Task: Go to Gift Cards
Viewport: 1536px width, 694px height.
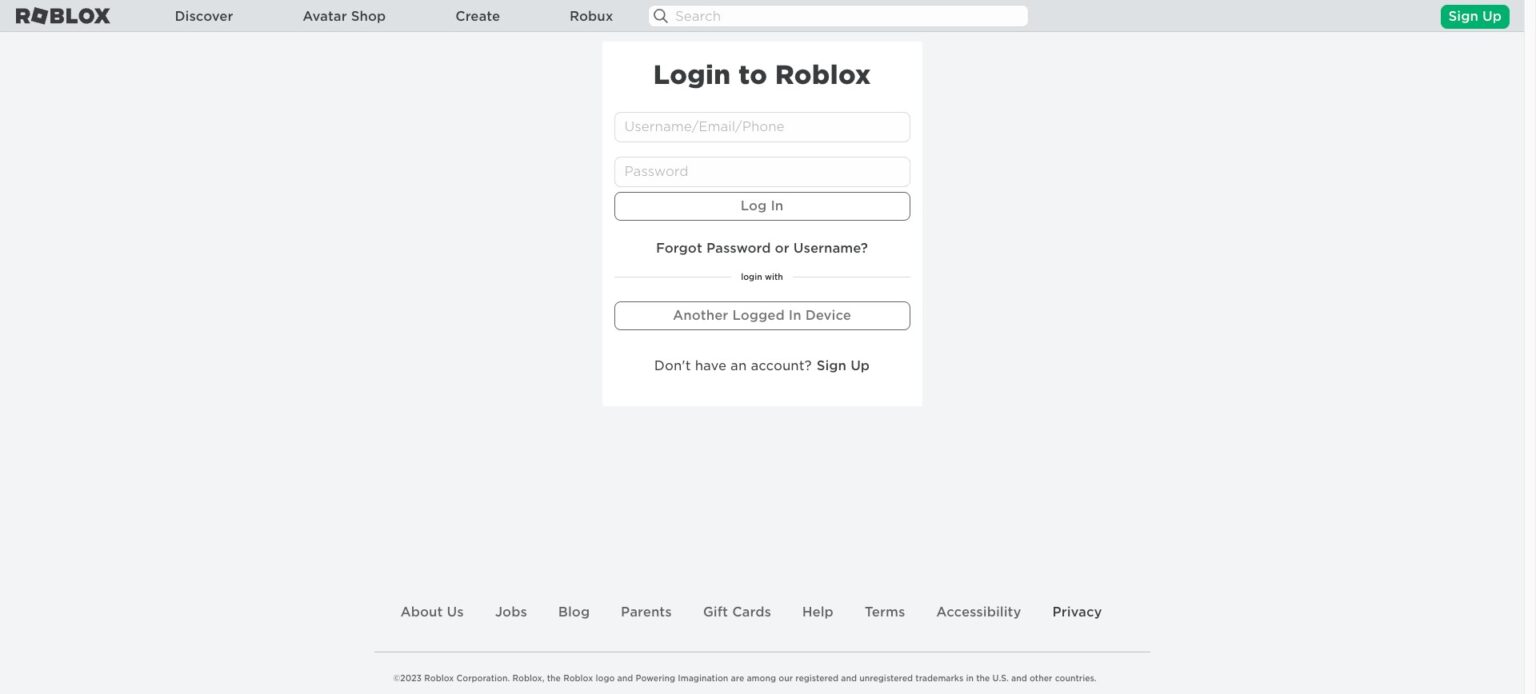Action: [x=736, y=611]
